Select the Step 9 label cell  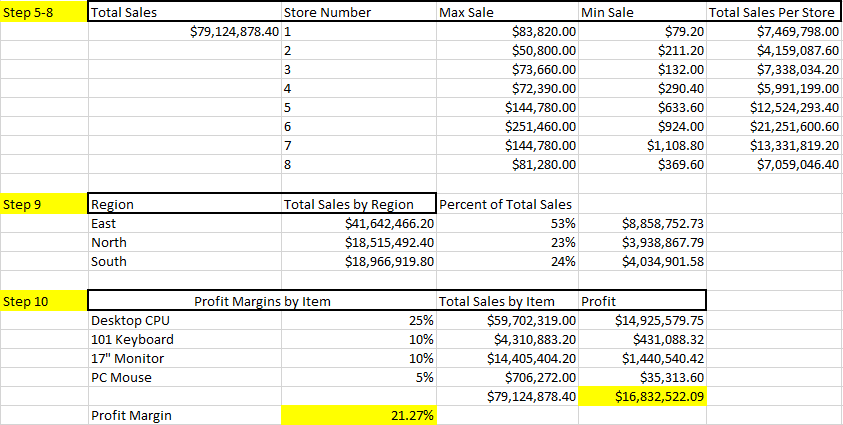pos(44,204)
